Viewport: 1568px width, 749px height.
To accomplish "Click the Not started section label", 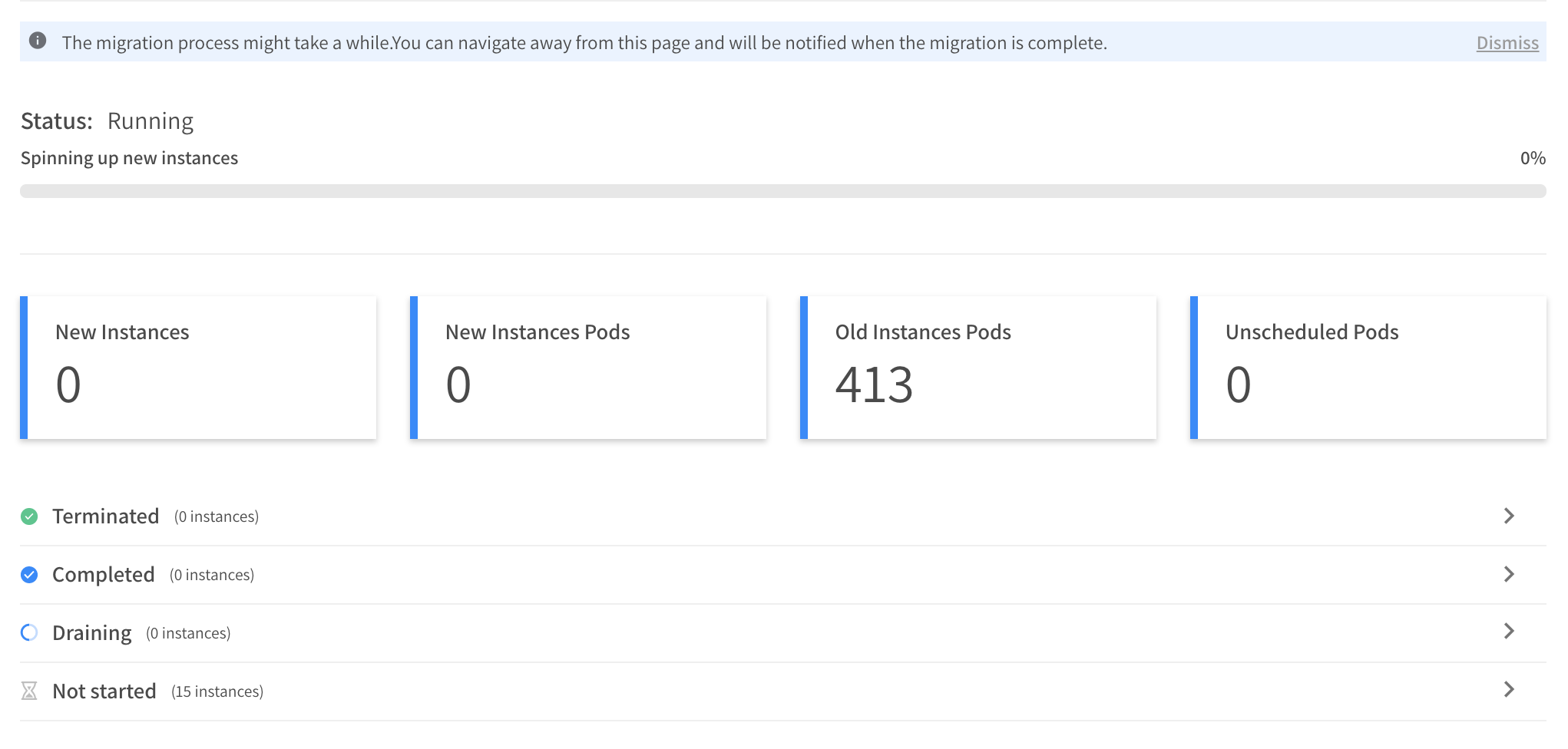I will 104,691.
